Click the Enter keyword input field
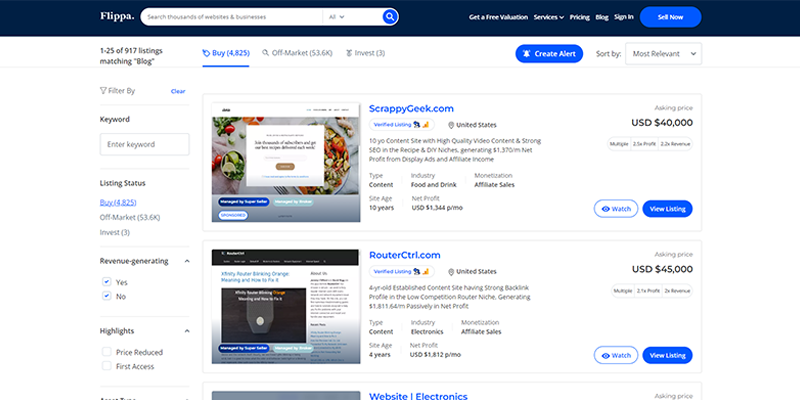 [x=144, y=144]
